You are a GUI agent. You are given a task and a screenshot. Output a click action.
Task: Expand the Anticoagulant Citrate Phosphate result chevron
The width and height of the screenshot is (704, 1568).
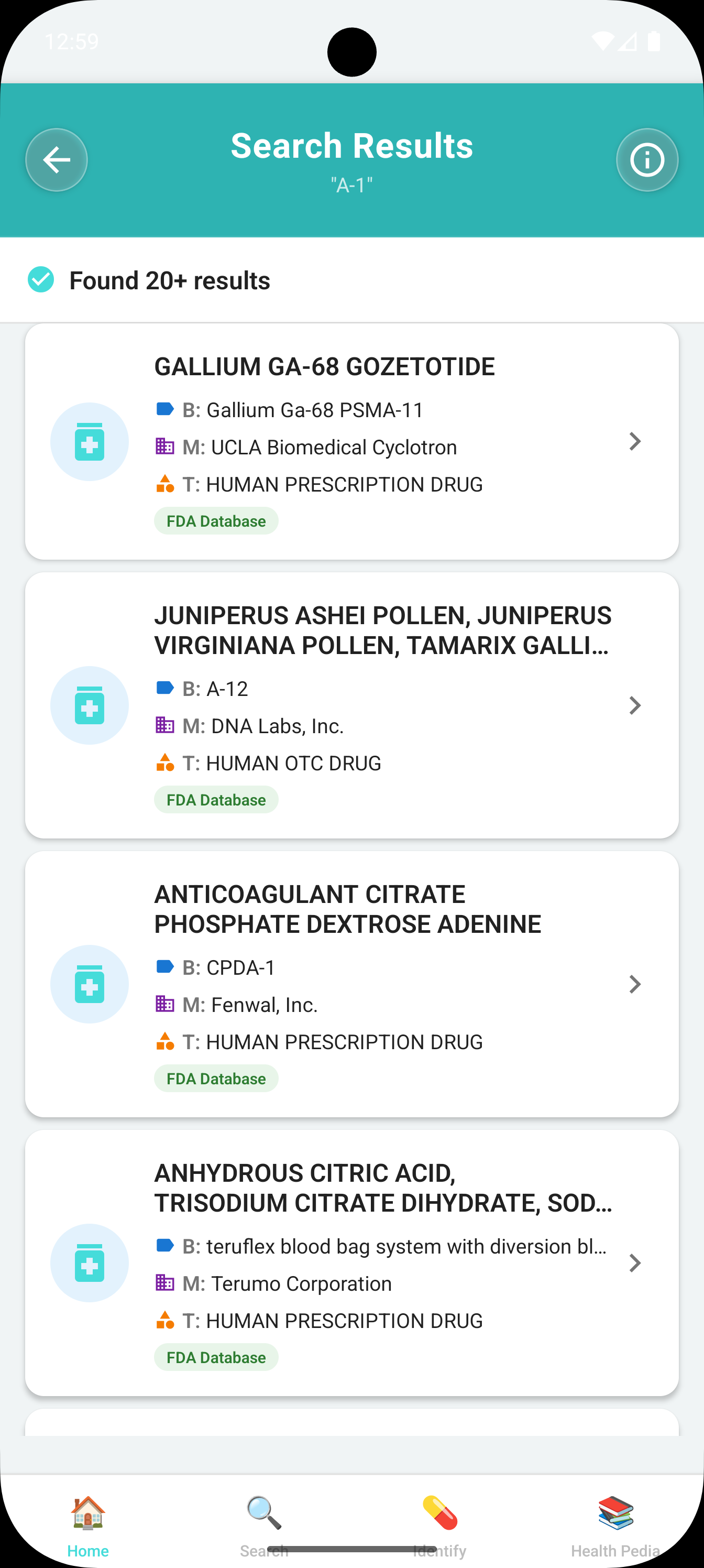[635, 984]
